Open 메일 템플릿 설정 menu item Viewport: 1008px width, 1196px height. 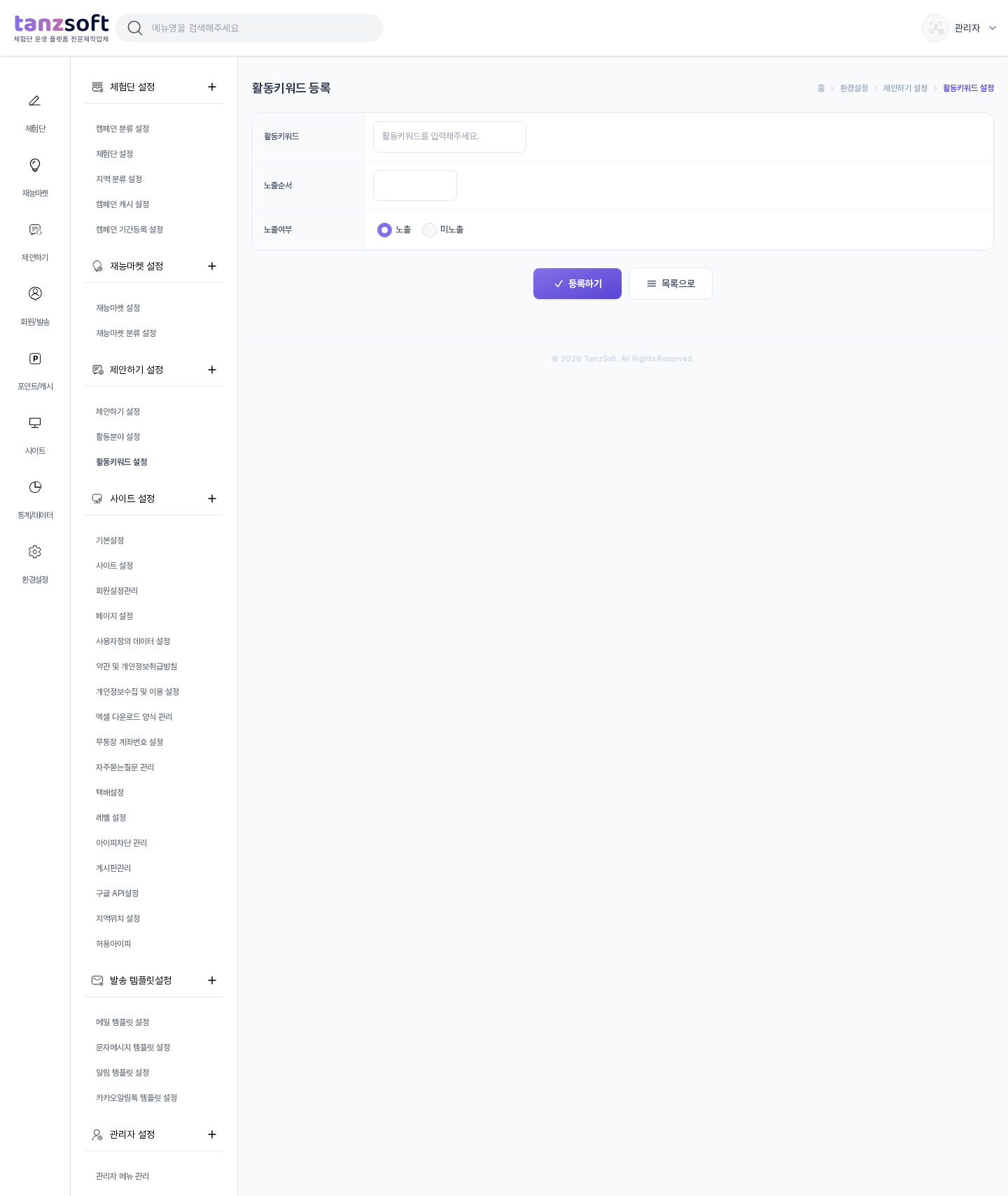click(x=122, y=1022)
